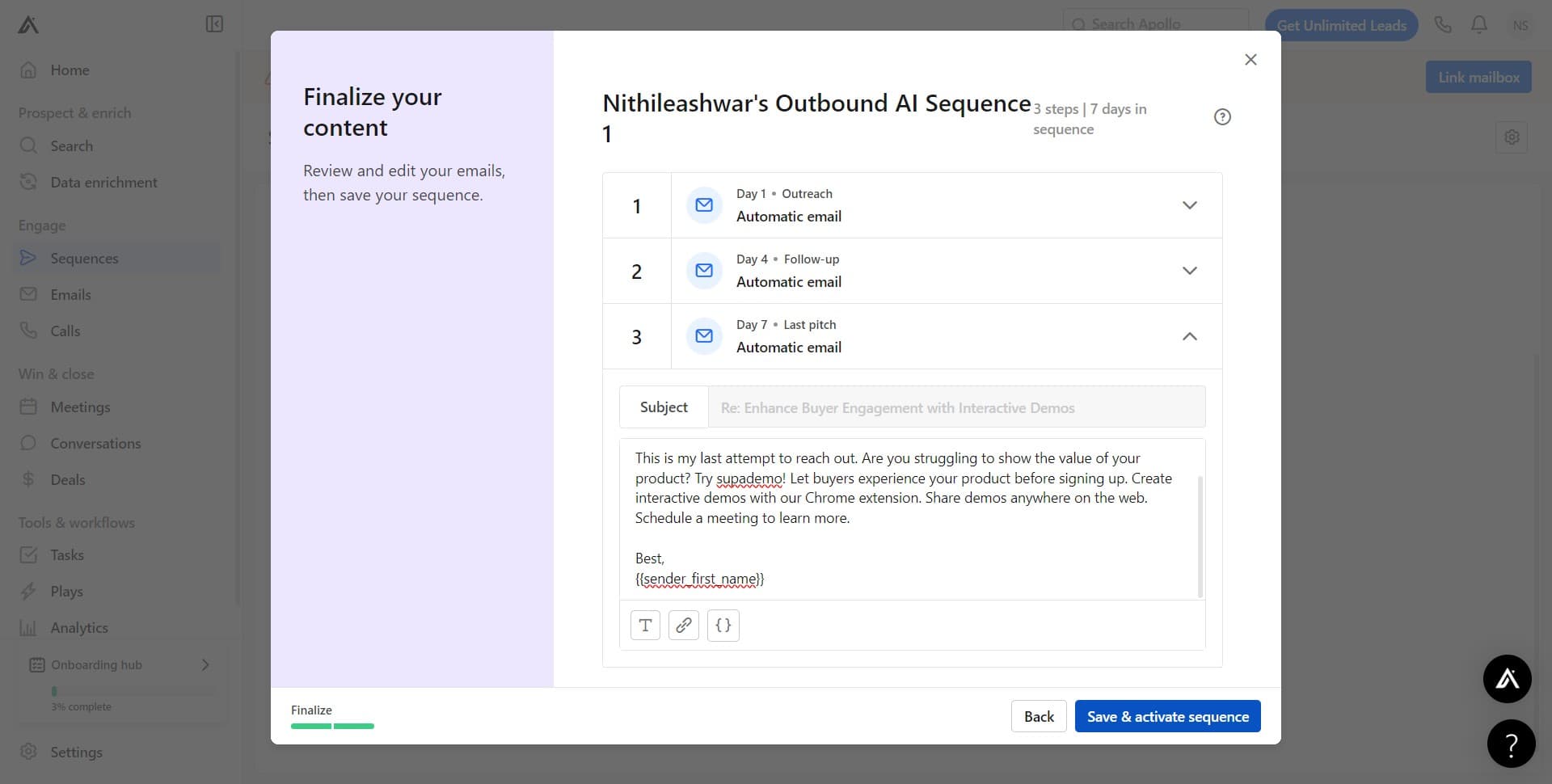Click the step 3 number cell

click(x=637, y=336)
